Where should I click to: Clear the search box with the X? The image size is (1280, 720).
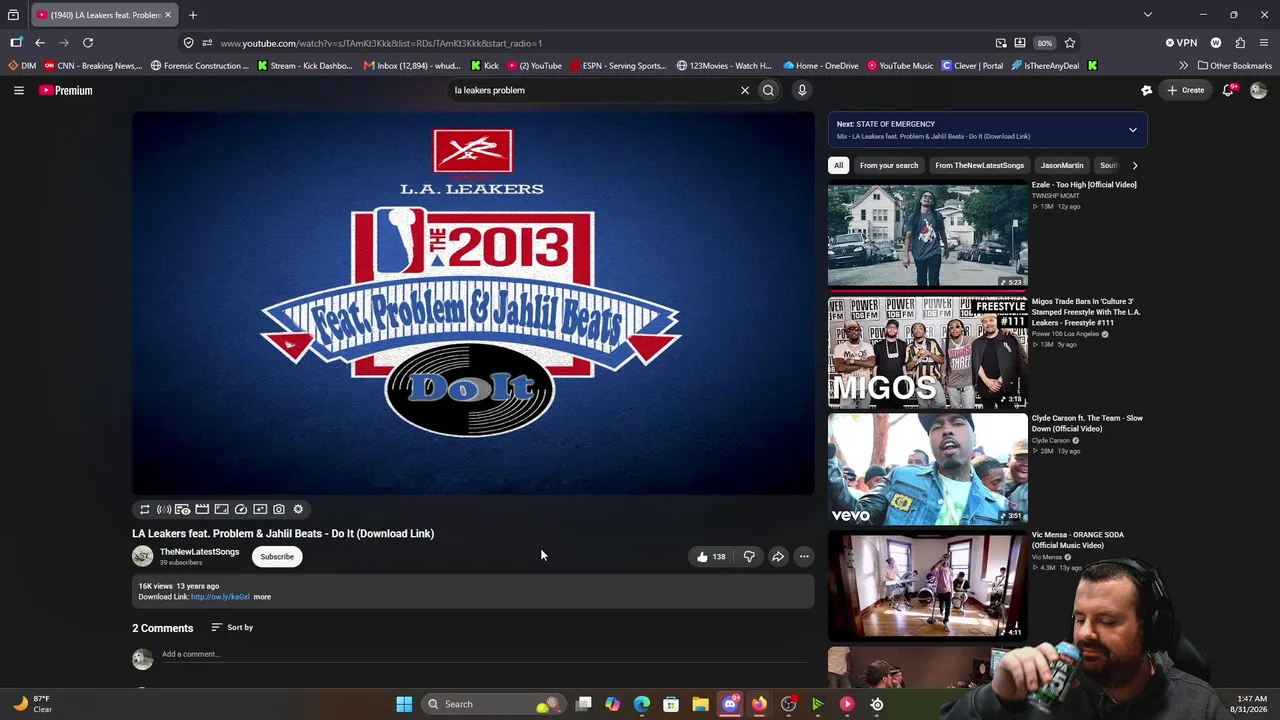744,90
